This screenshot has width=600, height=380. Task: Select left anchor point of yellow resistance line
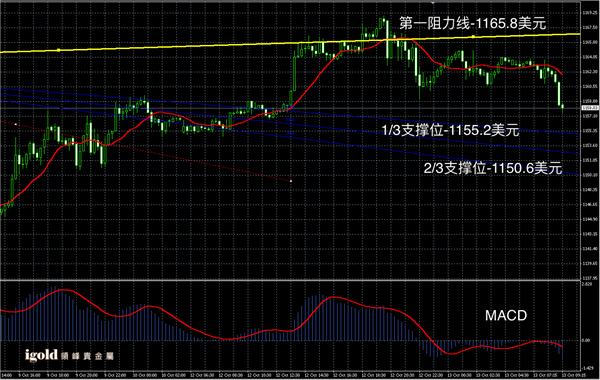click(59, 50)
